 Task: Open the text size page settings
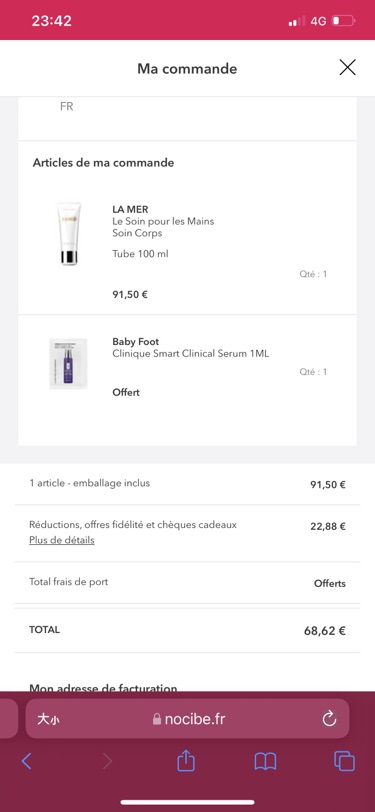[48, 719]
